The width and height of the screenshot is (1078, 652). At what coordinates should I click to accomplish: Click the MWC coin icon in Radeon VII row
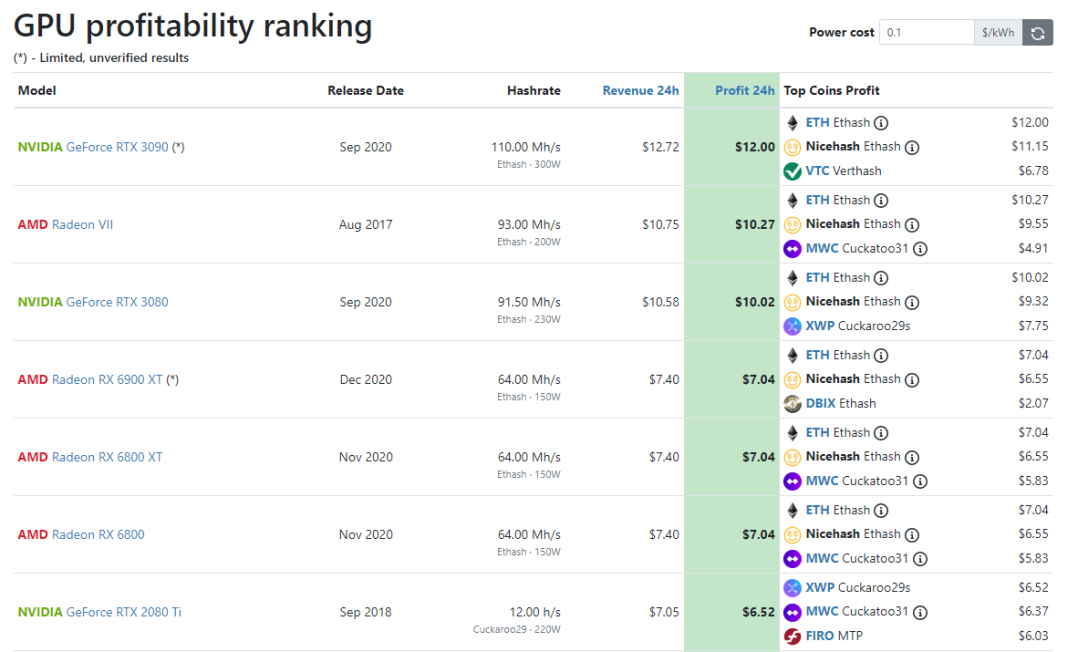[x=793, y=249]
